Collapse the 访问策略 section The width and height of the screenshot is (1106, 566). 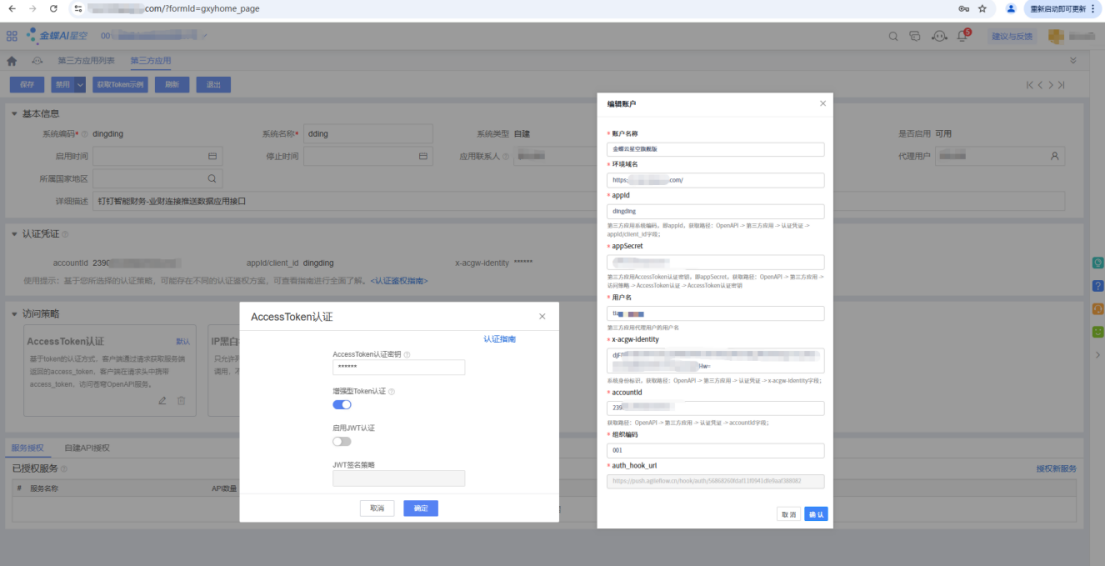click(14, 313)
